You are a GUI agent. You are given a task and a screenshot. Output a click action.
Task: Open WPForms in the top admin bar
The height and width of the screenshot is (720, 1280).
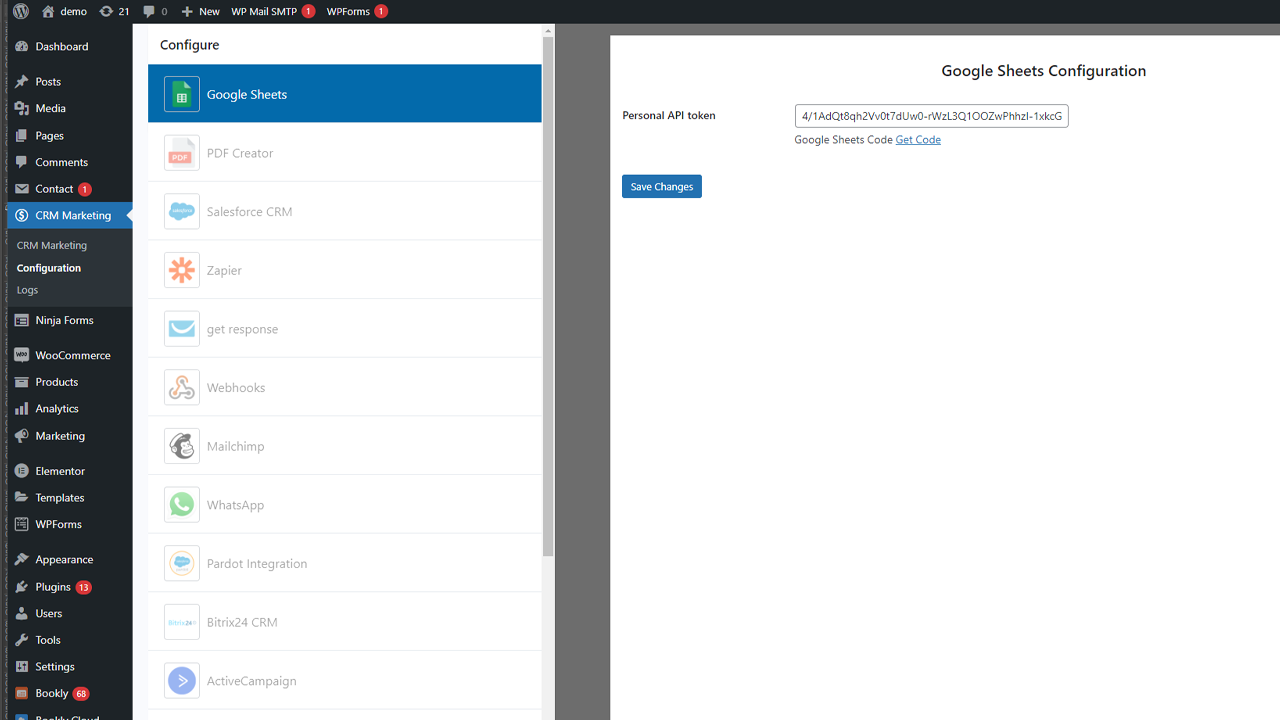(x=357, y=11)
